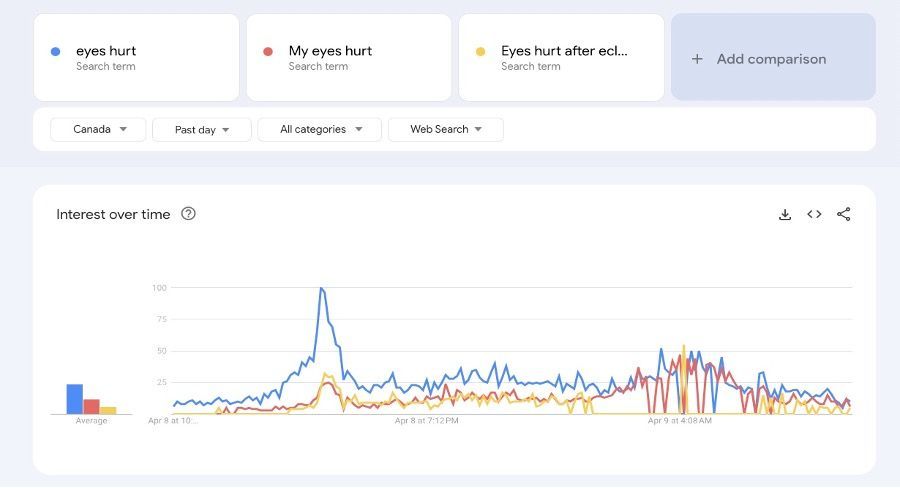Click the red dot beside My eyes hurt

coord(267,52)
